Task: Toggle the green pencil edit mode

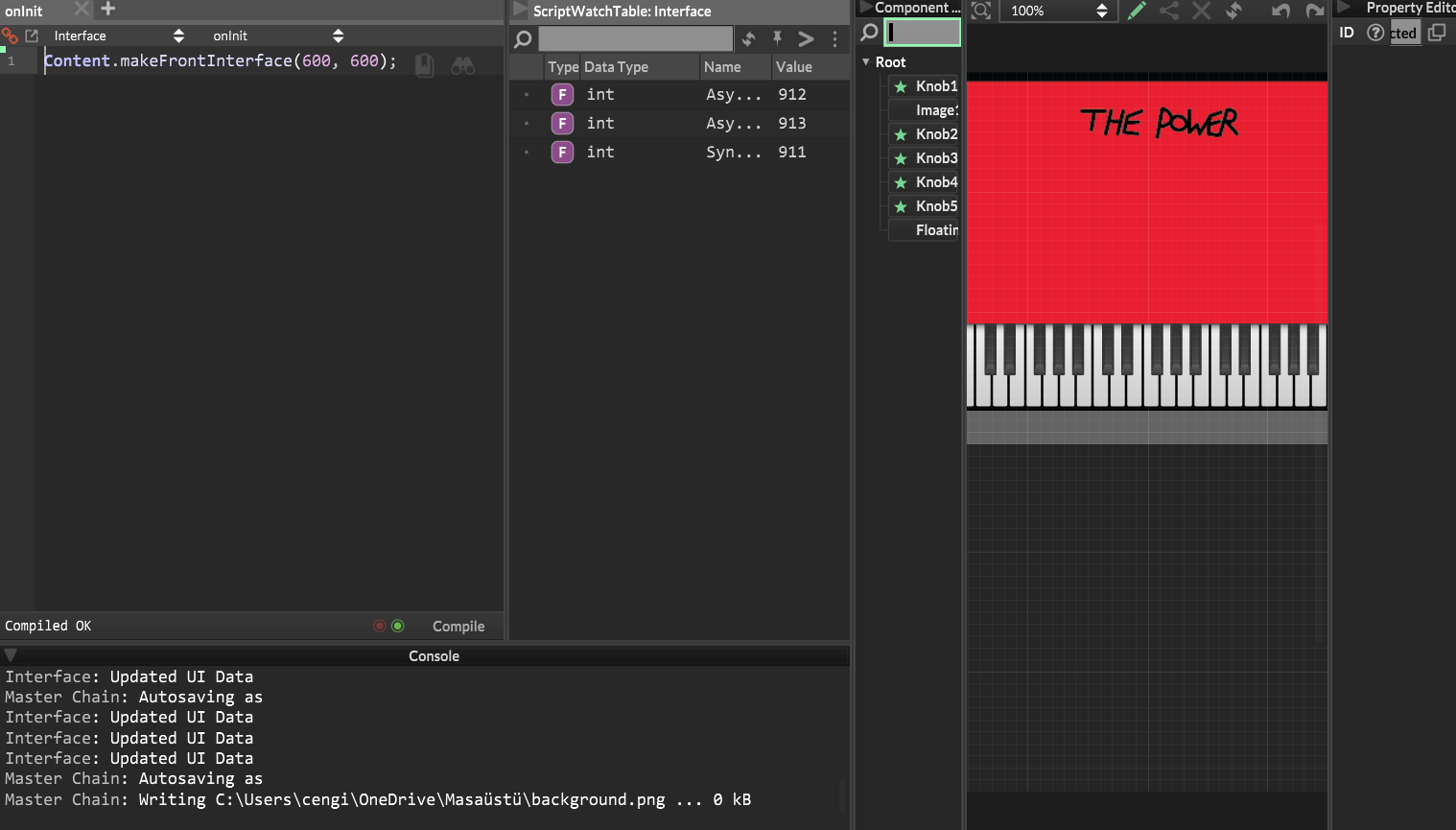Action: click(x=1137, y=11)
